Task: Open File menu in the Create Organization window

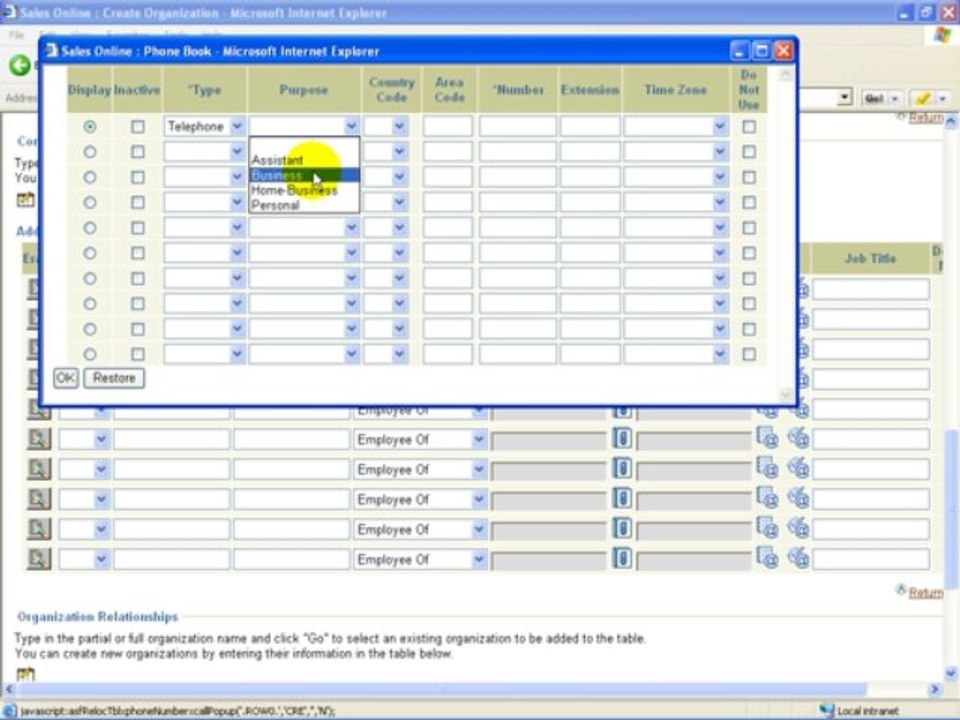Action: click(x=17, y=36)
